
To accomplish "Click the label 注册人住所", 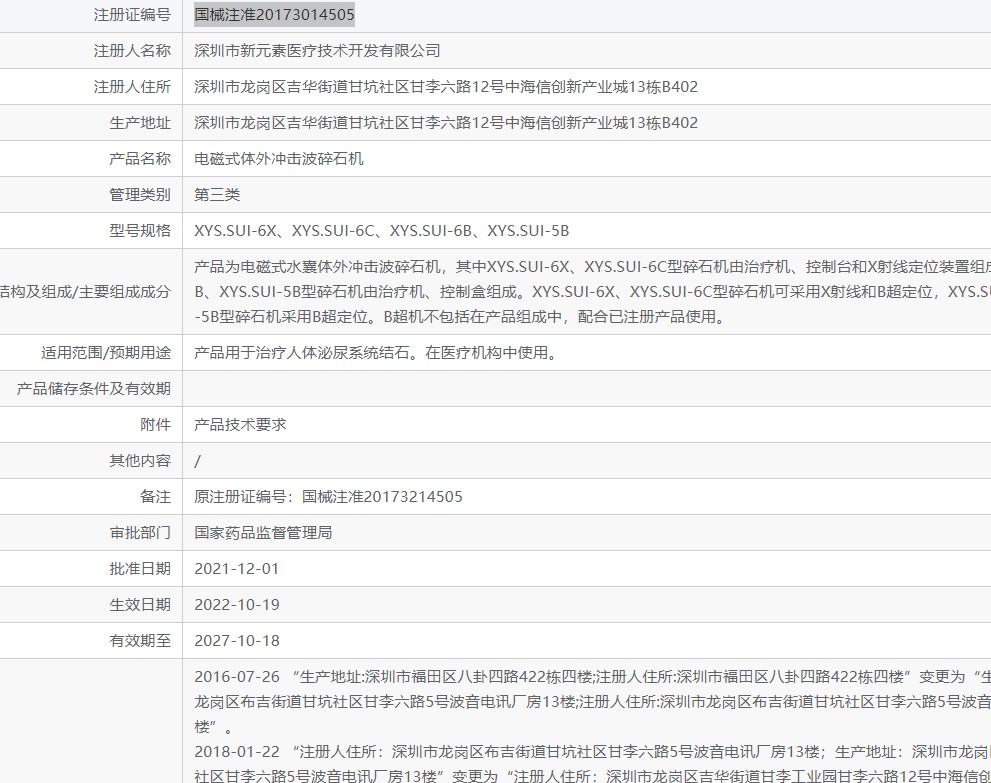I will tap(132, 87).
